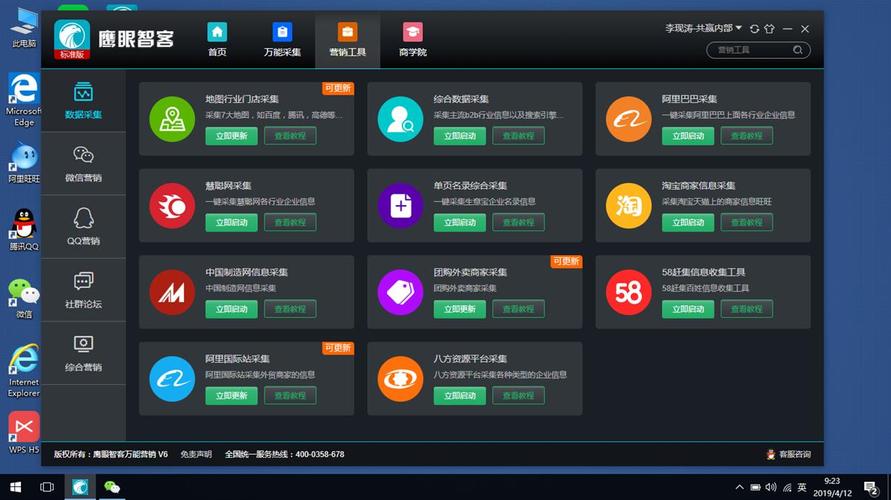Click 立即更新 for 阿里国际站采集

coord(231,395)
